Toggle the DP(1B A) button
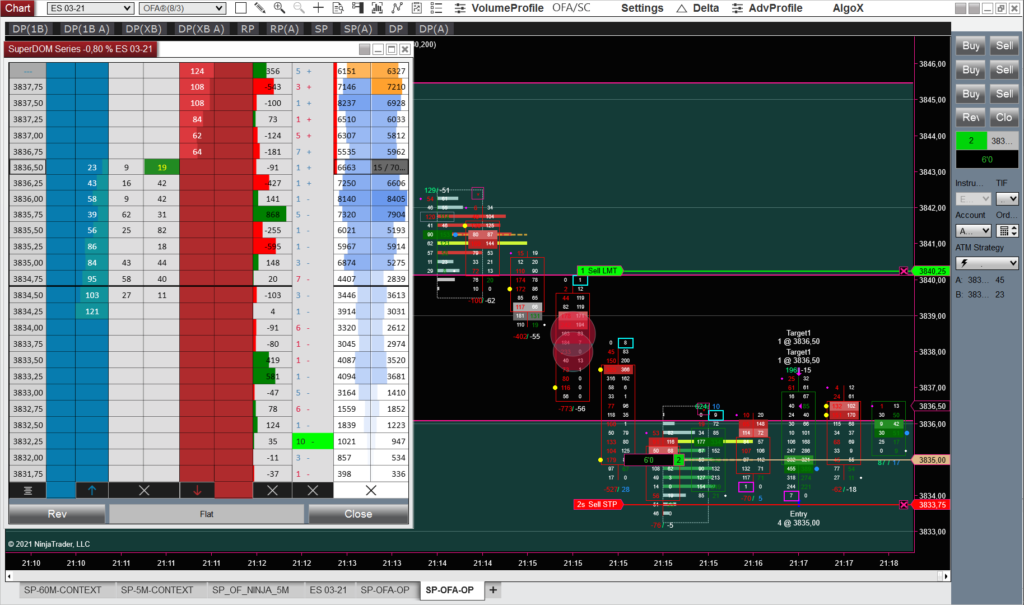The height and width of the screenshot is (605, 1024). pos(86,29)
